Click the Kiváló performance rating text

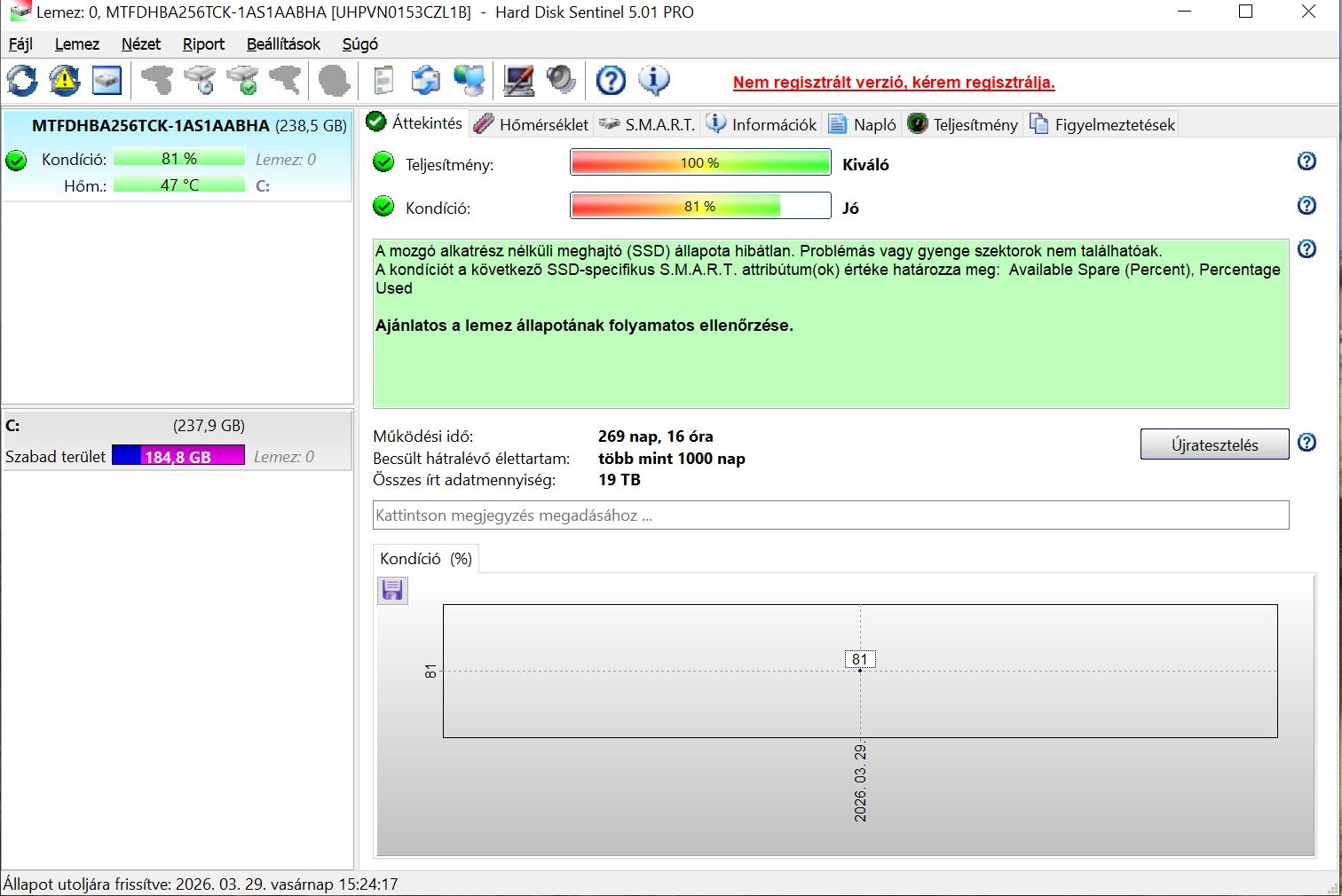point(865,164)
